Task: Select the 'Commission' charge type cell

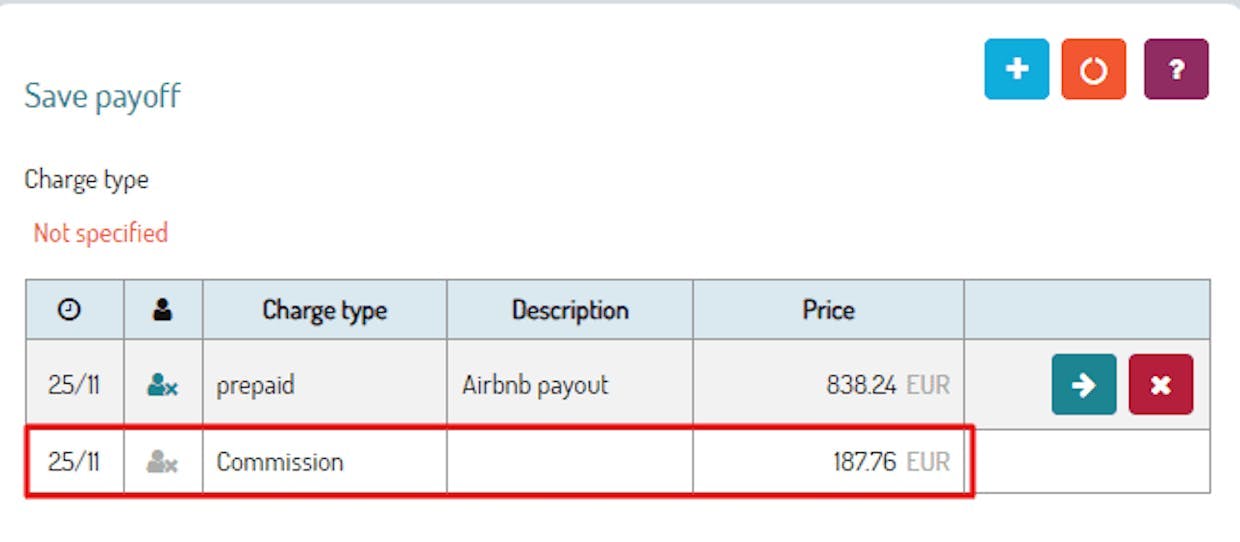Action: point(280,462)
